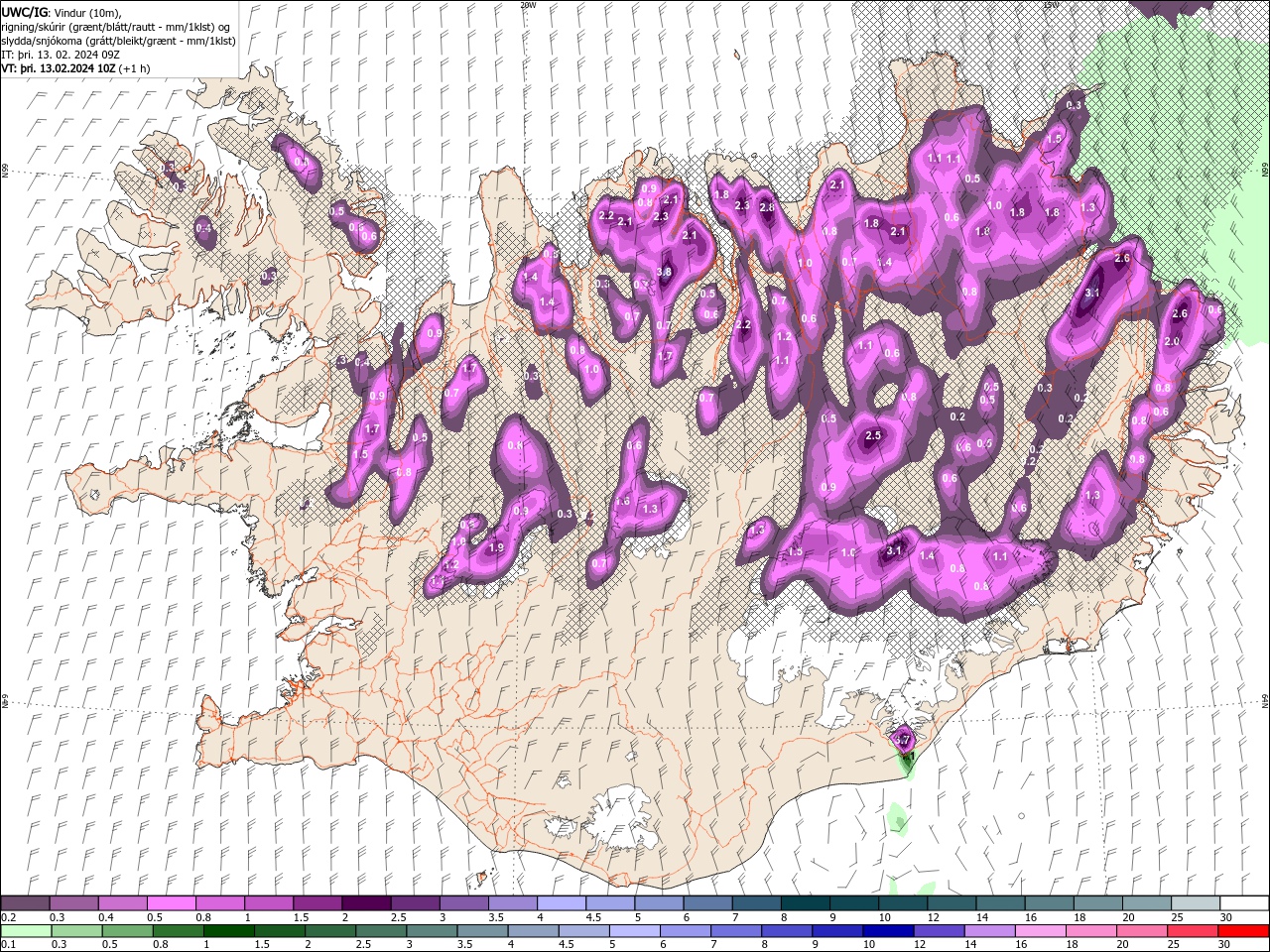Pick the white end swatch after 30 on top scale
Screen dimensions: 1270x952
pyautogui.click(x=1245, y=903)
